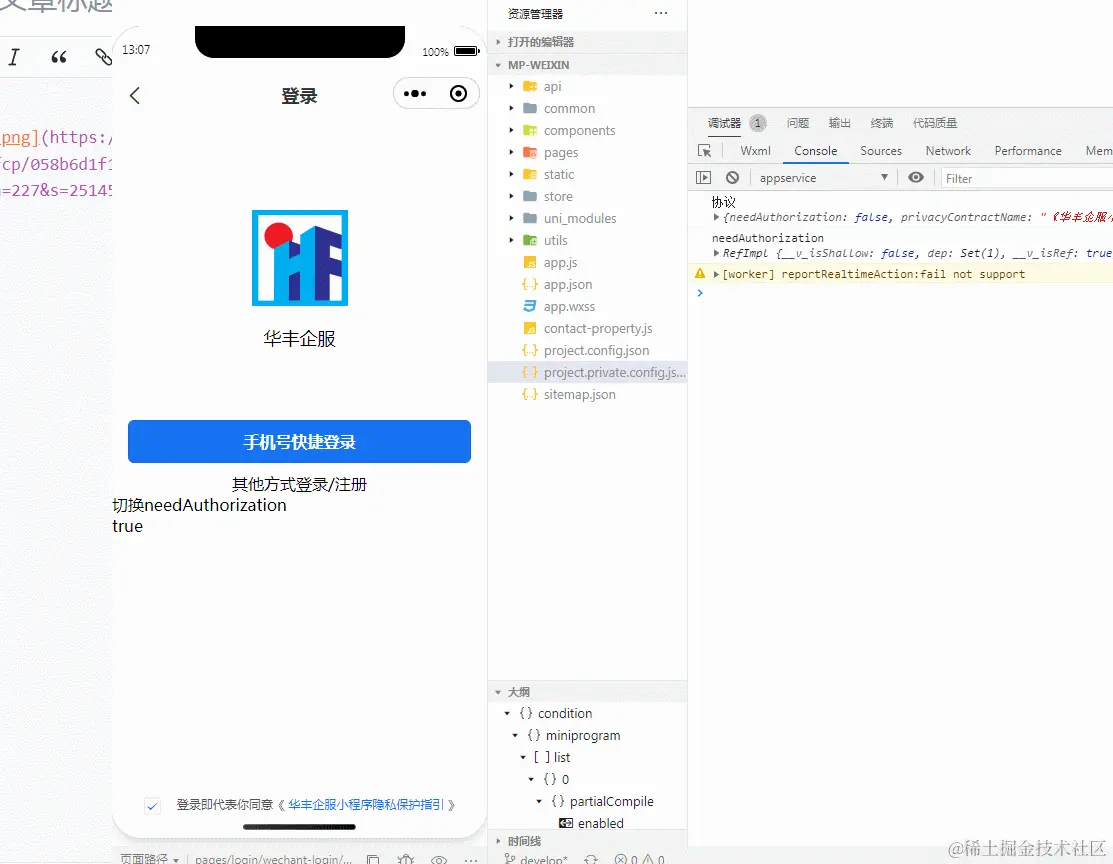Check the privacy agreement checkbox on the login page
The width and height of the screenshot is (1113, 864).
[153, 807]
